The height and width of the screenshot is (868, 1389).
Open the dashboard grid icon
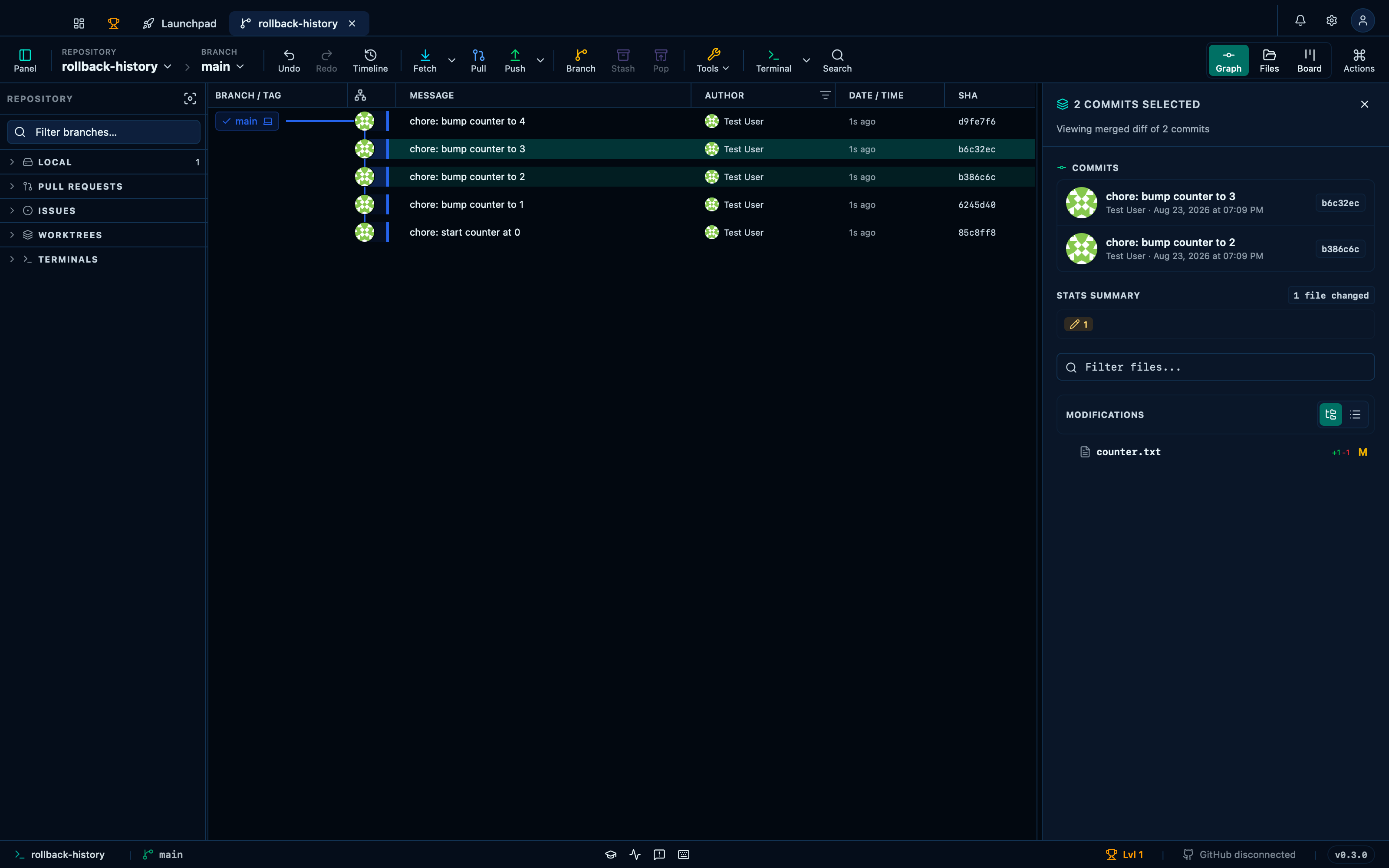pos(79,23)
